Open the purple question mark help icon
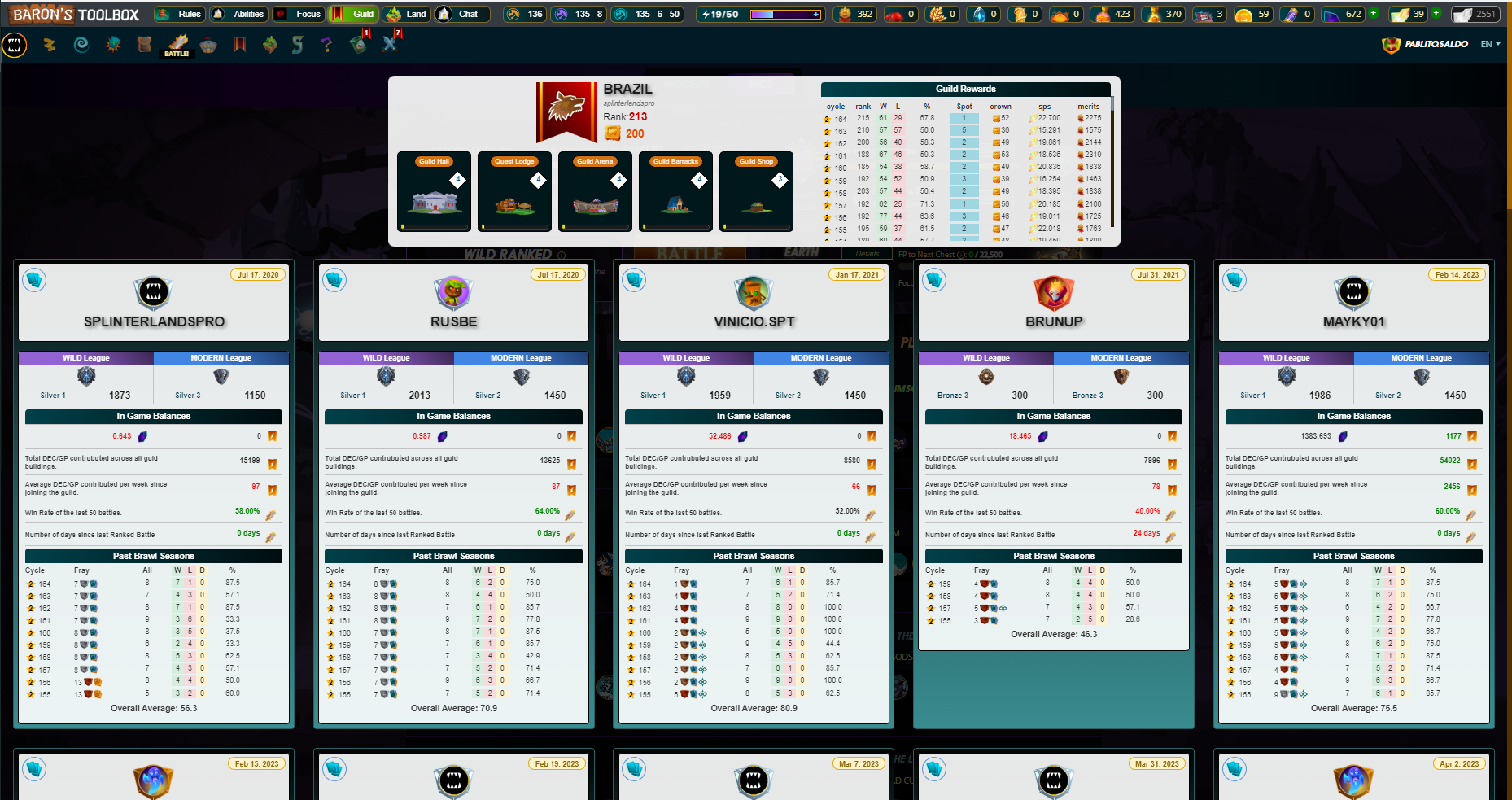1512x800 pixels. [x=327, y=45]
